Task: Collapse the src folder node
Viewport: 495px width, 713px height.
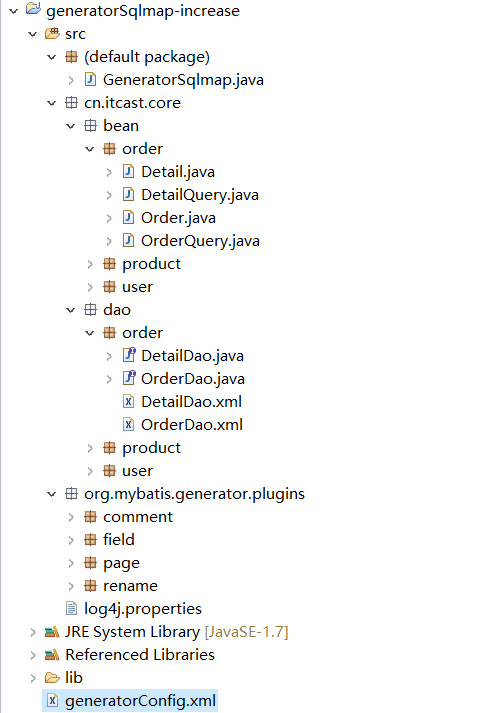Action: click(x=33, y=34)
